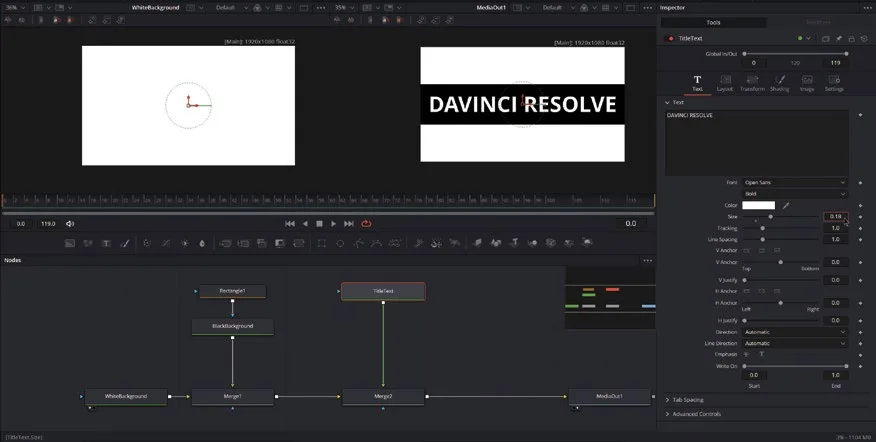
Task: Switch to the Settings tab
Action: [x=834, y=84]
